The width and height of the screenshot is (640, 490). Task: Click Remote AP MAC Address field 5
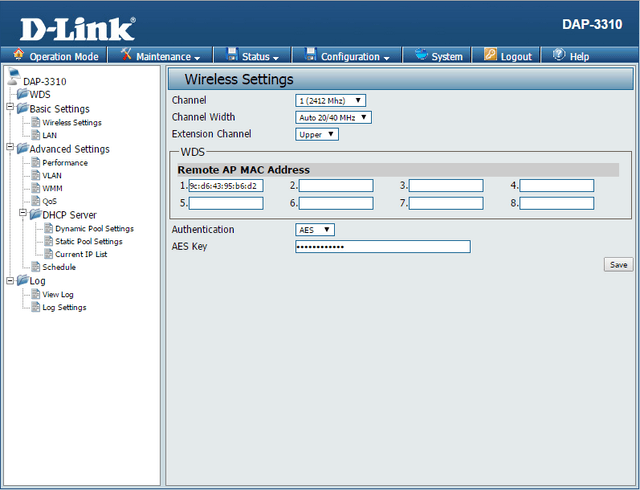click(226, 203)
